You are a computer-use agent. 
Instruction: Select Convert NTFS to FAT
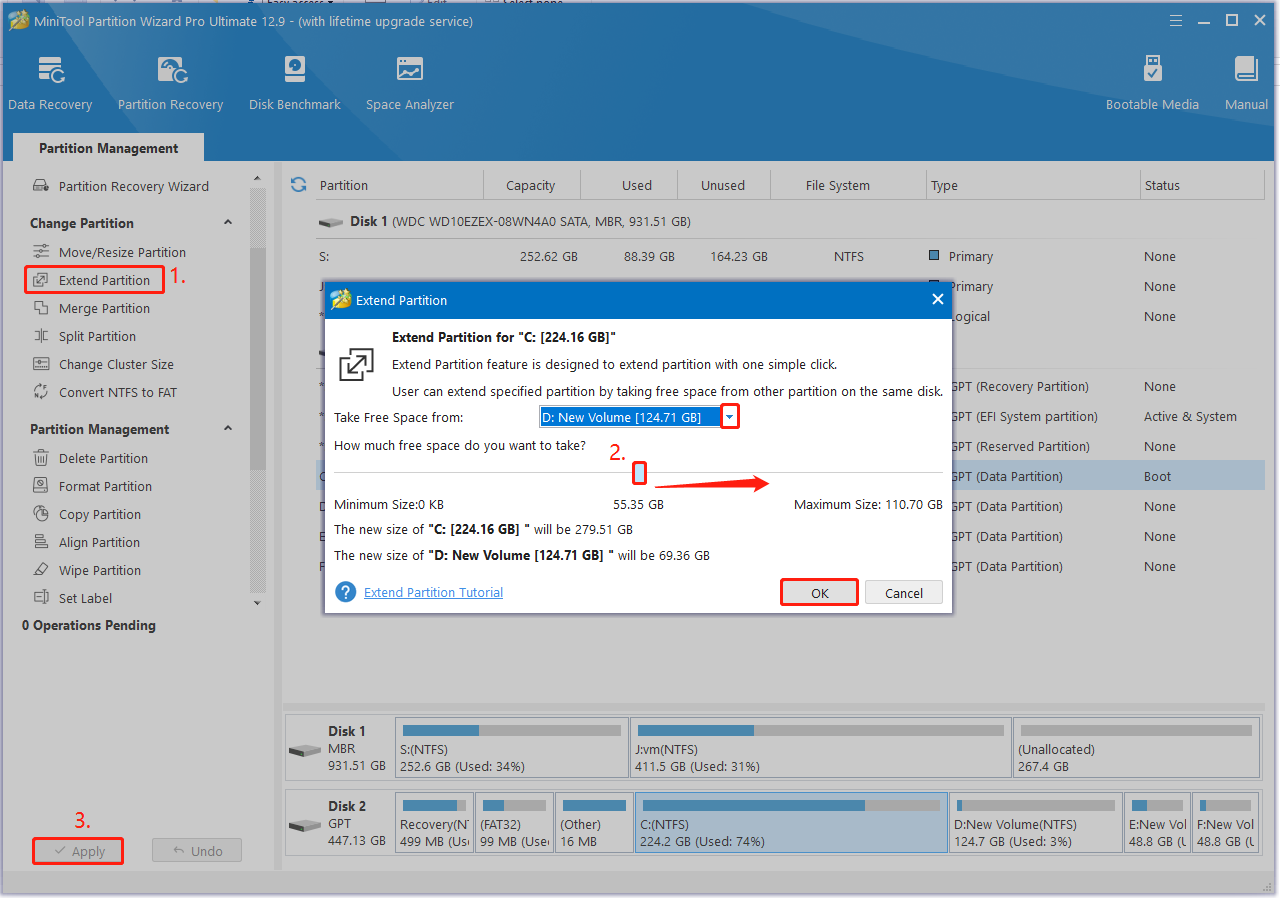[105, 392]
